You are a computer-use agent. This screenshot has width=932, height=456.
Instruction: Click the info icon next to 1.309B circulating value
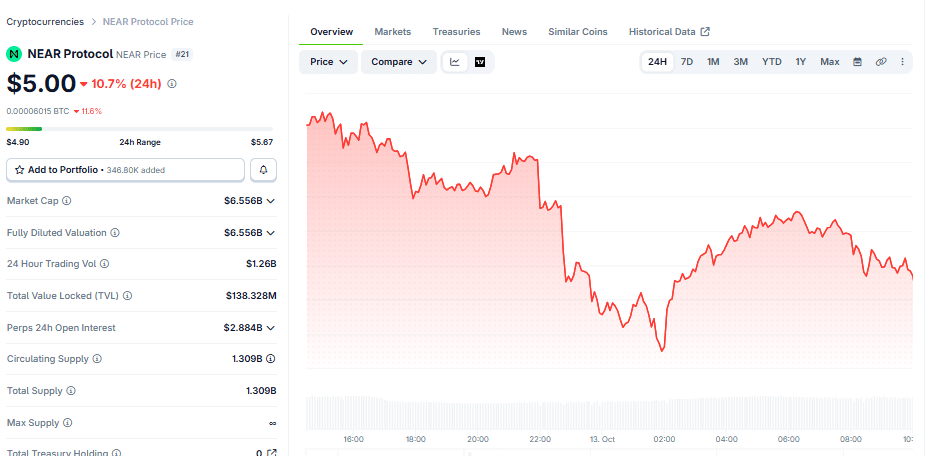(x=270, y=359)
